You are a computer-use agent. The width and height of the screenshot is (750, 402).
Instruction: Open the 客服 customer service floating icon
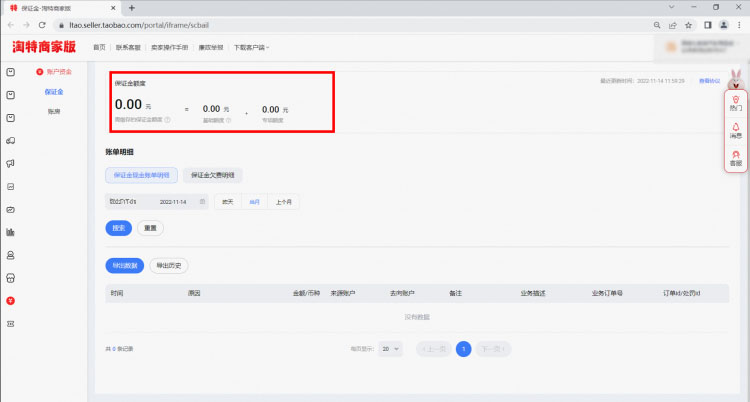(x=736, y=158)
